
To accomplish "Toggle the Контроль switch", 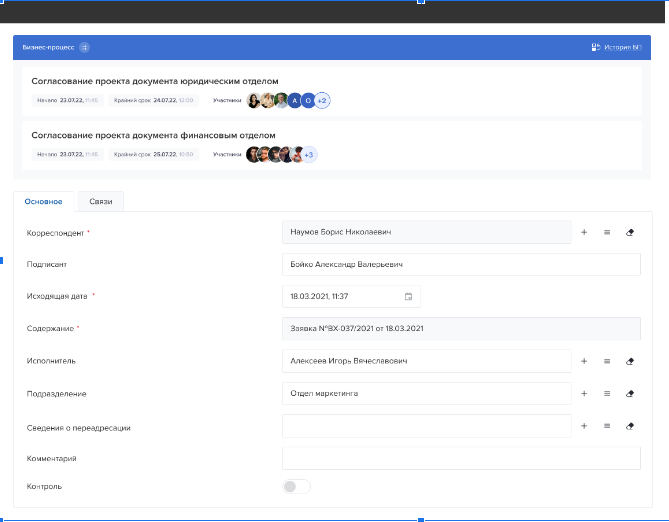I will tap(296, 487).
